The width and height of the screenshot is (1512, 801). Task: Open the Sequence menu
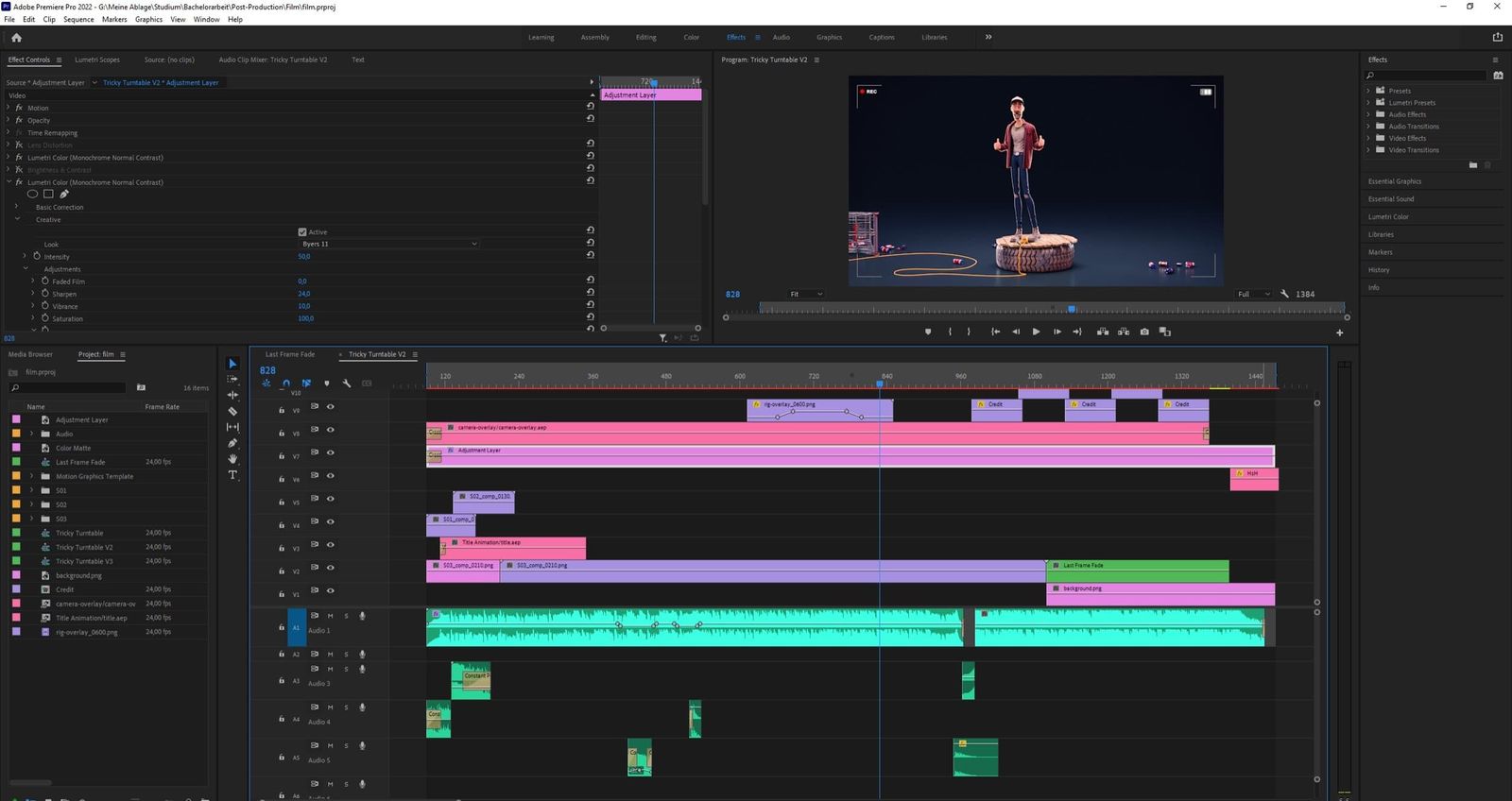(x=78, y=19)
